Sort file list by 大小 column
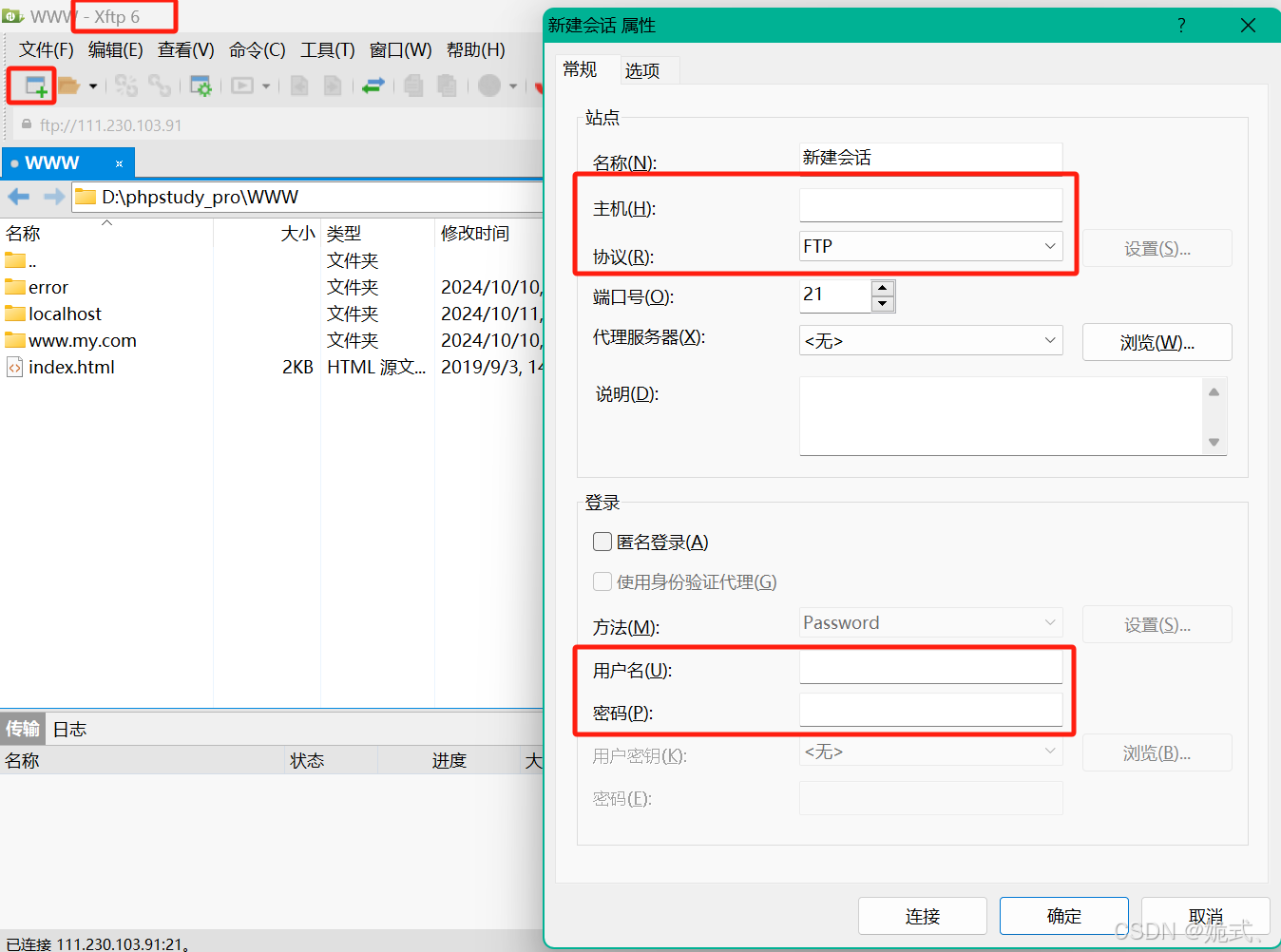This screenshot has height=952, width=1281. pos(267,233)
